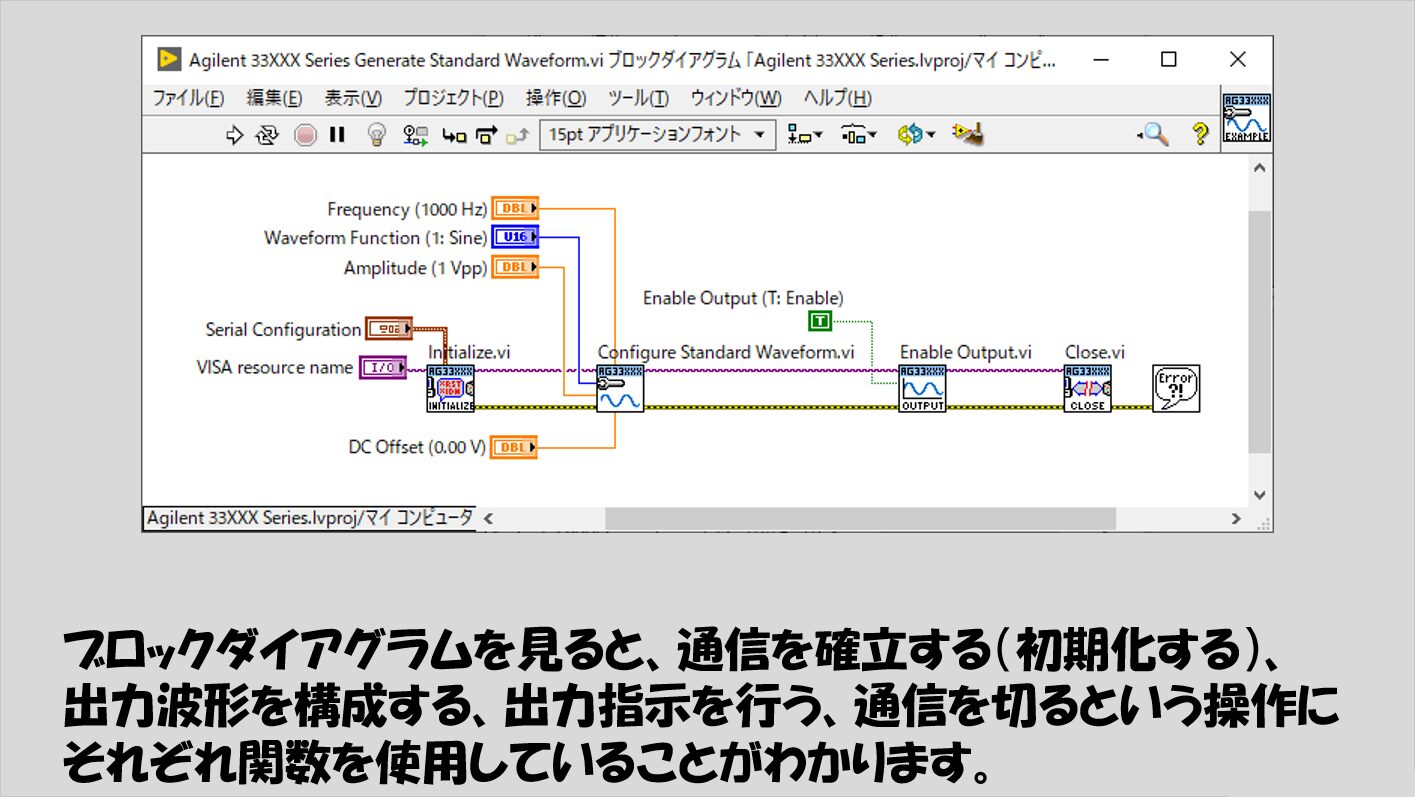Click the vertical scrollbar down arrow
This screenshot has width=1415, height=797.
point(1259,495)
